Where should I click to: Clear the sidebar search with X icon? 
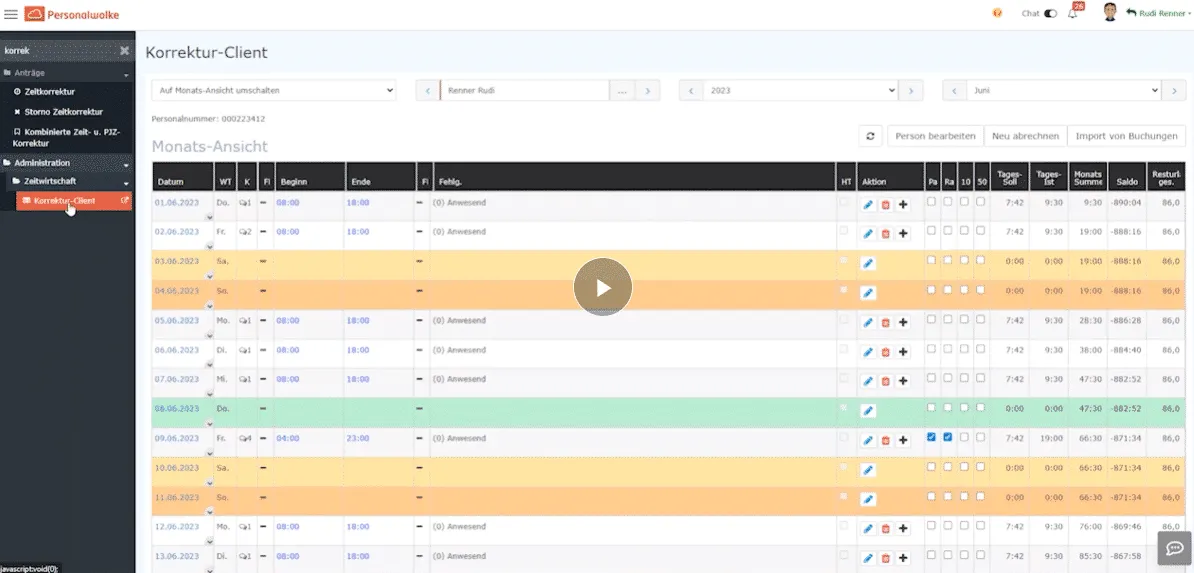pyautogui.click(x=124, y=50)
